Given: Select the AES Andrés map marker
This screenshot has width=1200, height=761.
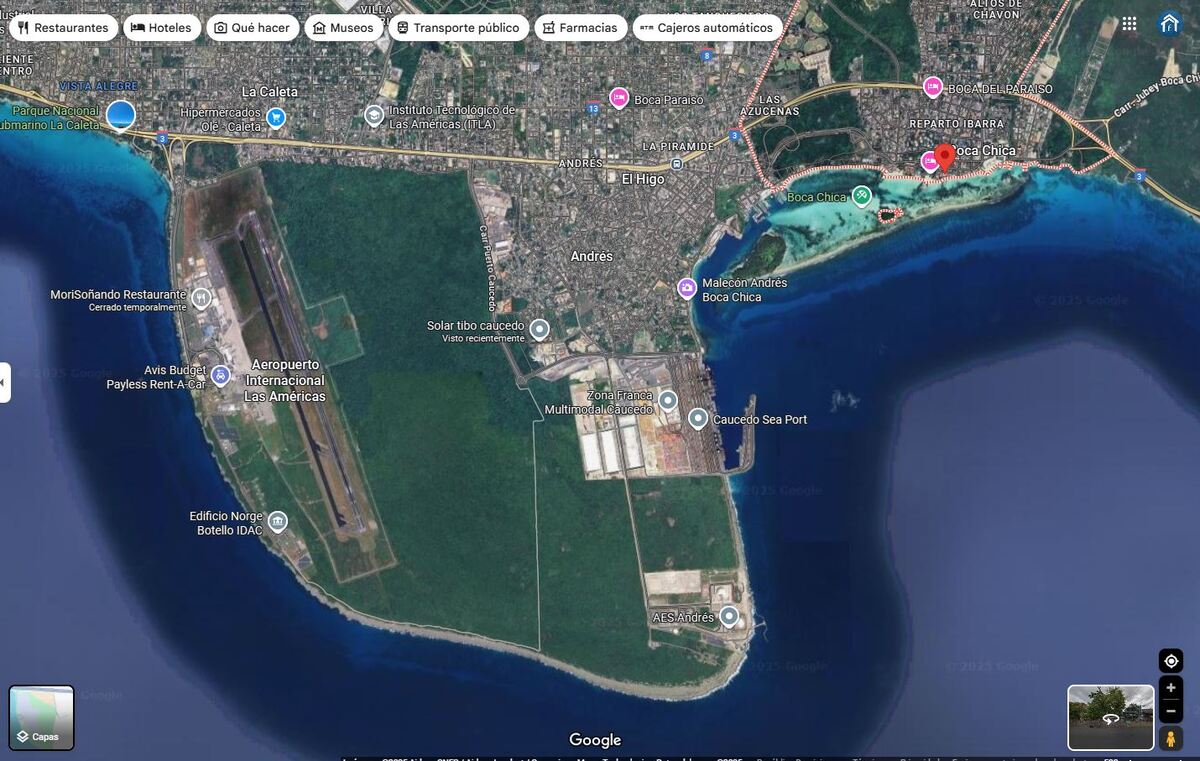Looking at the screenshot, I should click(x=730, y=617).
